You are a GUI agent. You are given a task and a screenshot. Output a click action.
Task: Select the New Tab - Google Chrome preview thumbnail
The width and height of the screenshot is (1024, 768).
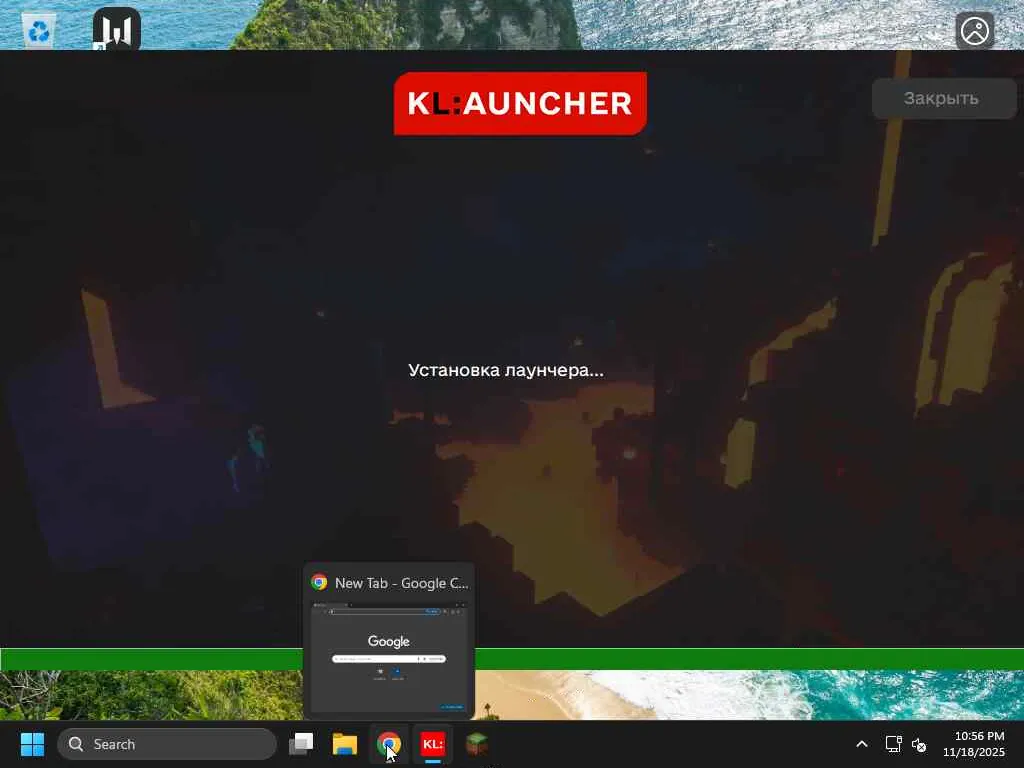389,656
